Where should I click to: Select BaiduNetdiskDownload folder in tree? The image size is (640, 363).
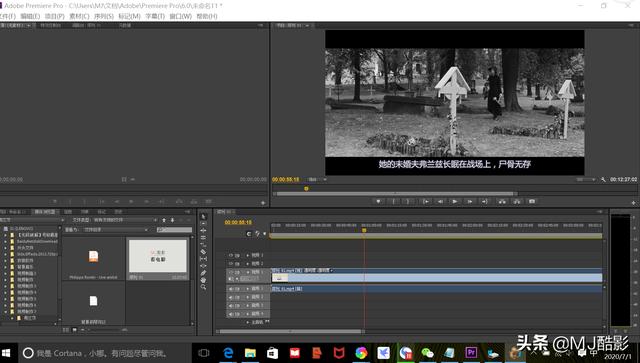coord(37,241)
